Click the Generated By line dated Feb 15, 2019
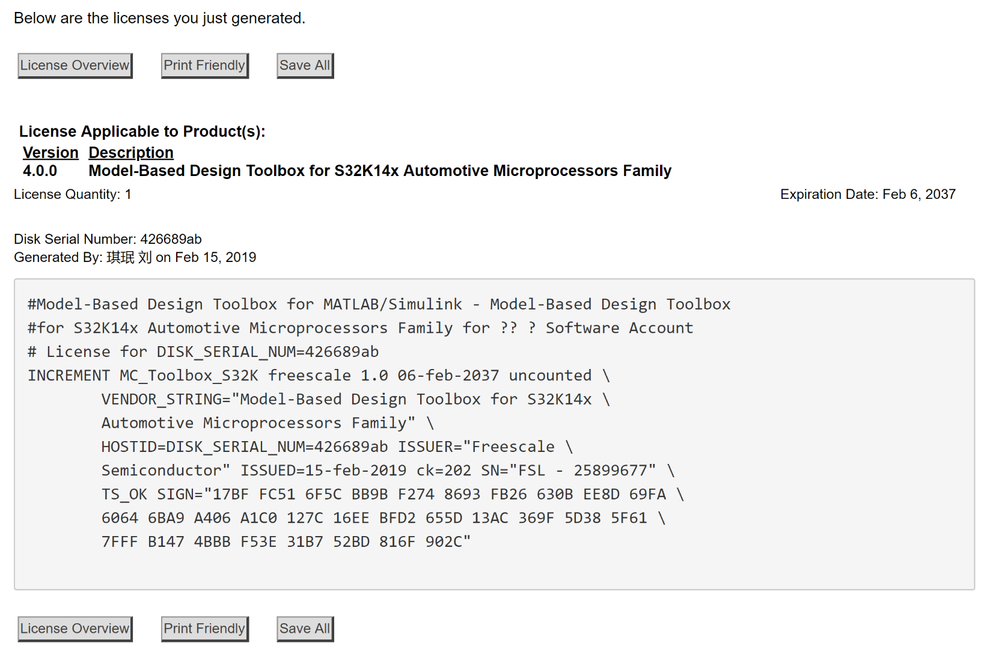 click(x=135, y=257)
